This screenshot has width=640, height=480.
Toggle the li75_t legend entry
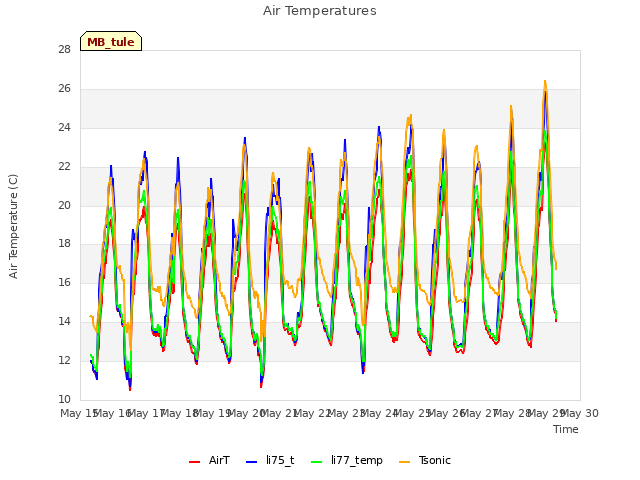[x=270, y=461]
